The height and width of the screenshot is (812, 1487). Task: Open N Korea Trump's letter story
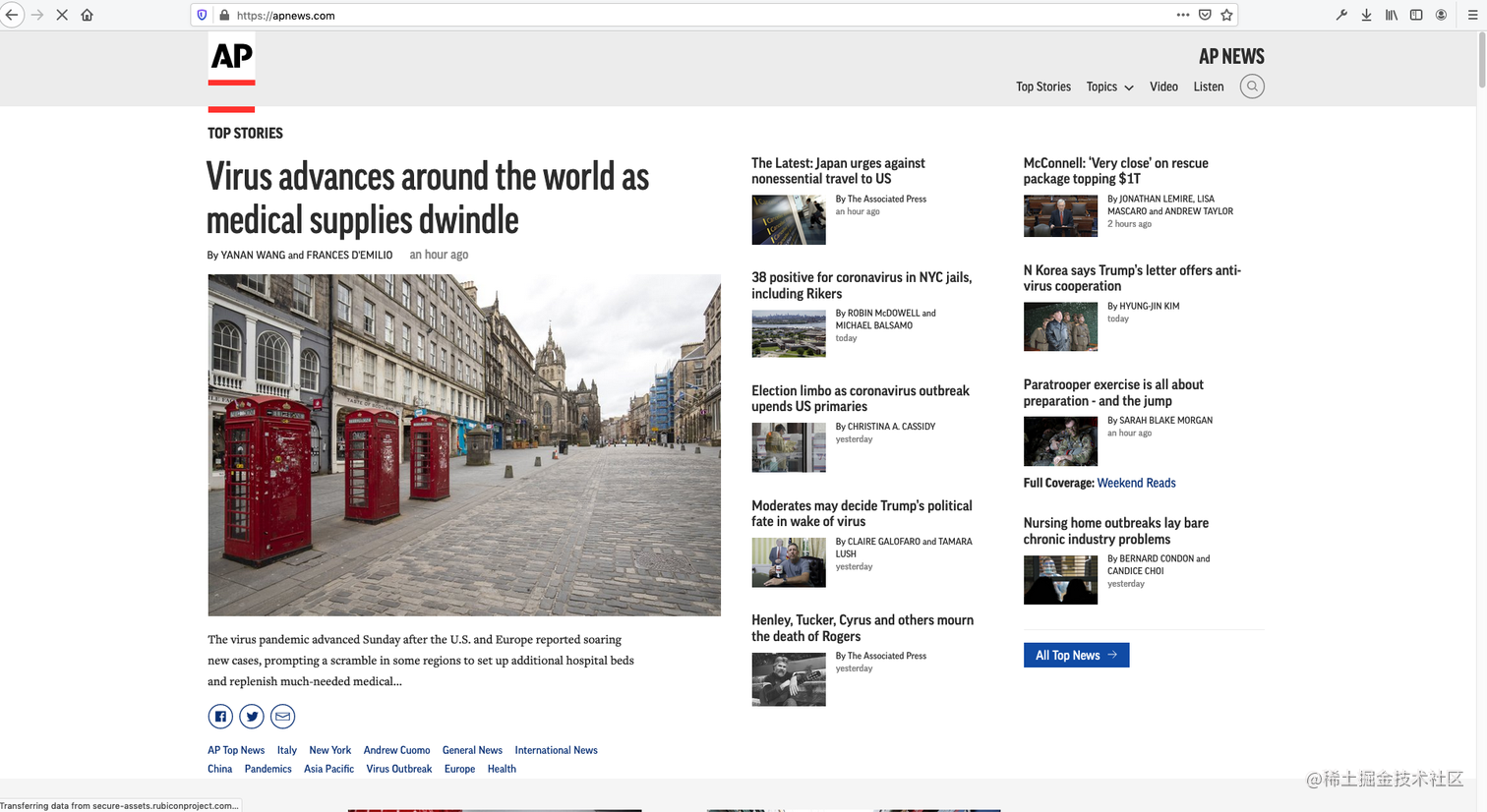point(1132,278)
